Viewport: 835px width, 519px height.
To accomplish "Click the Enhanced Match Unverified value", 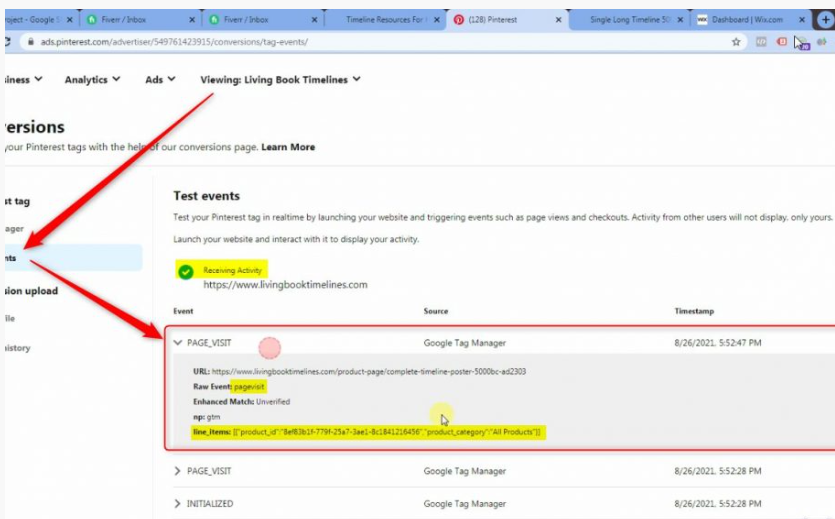I will tap(273, 402).
